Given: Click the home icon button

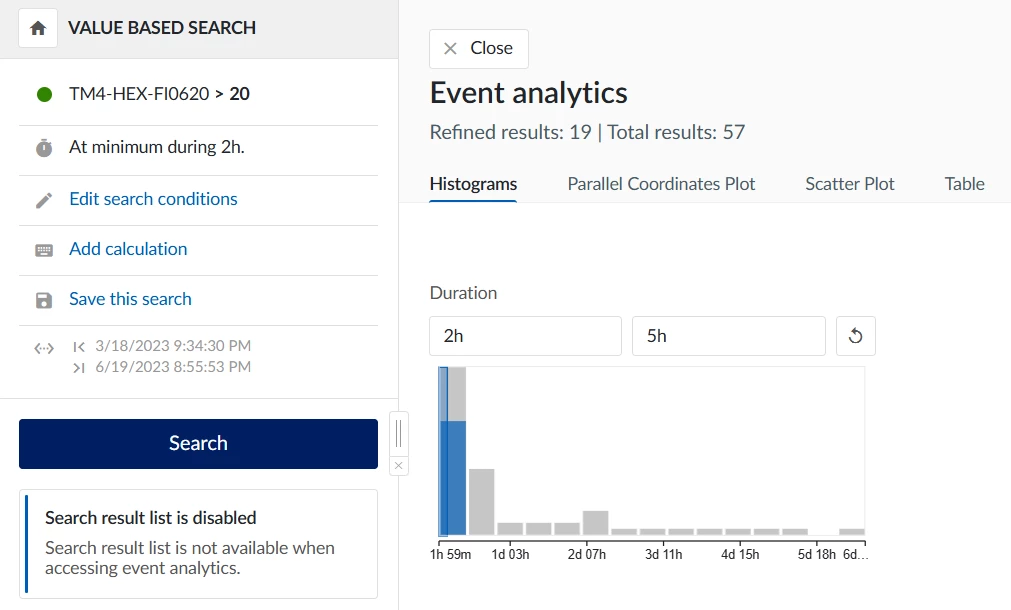Looking at the screenshot, I should 38,29.
